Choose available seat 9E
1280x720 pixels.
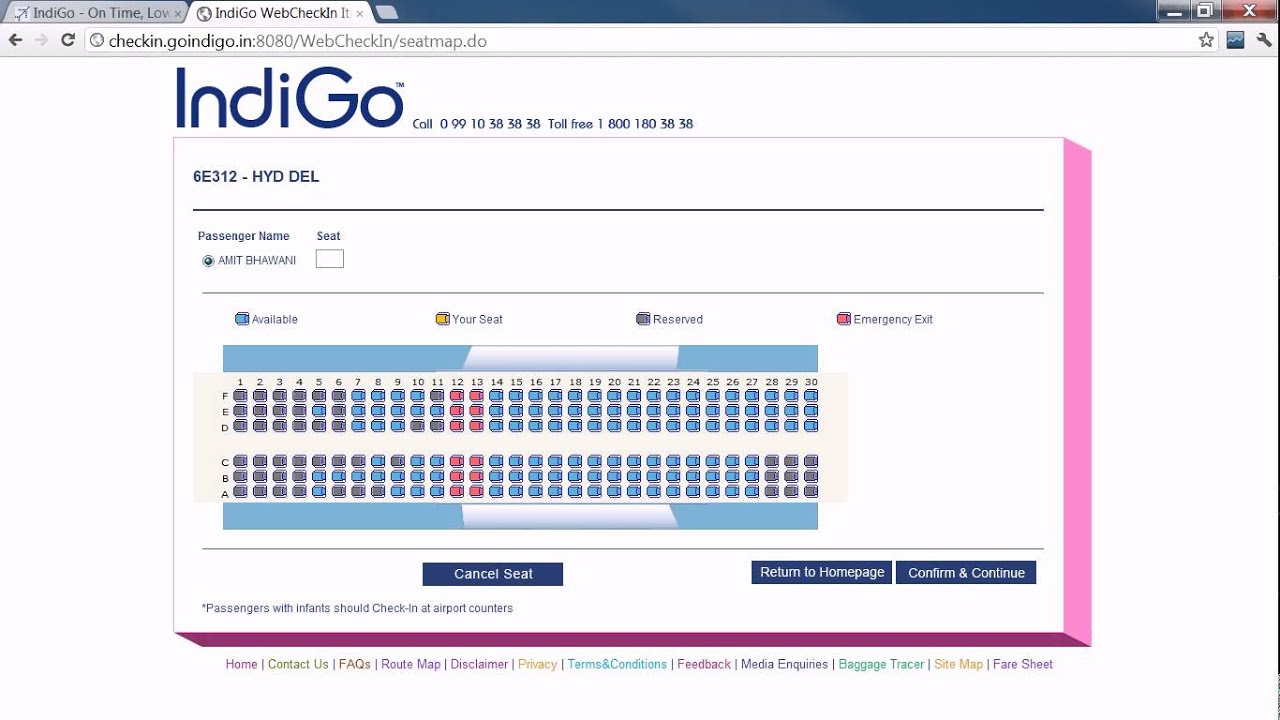tap(398, 411)
